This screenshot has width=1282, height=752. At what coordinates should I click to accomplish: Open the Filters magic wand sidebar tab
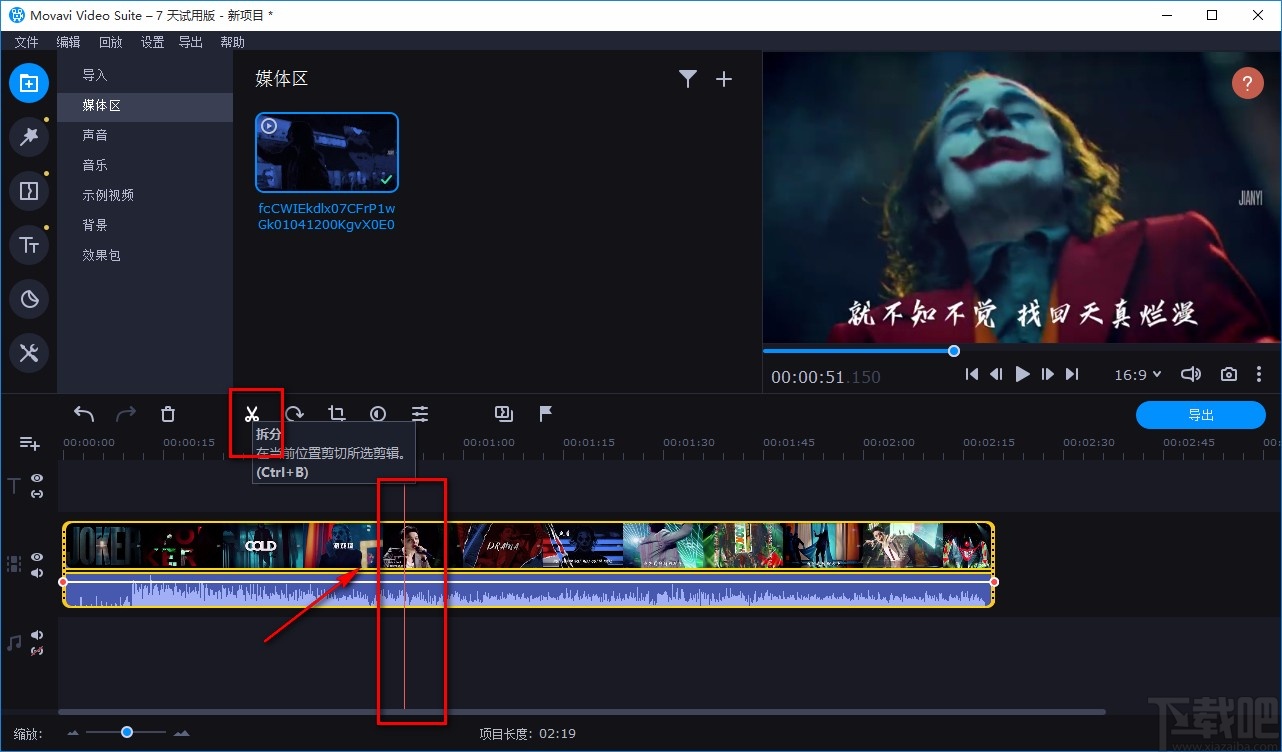click(x=29, y=137)
